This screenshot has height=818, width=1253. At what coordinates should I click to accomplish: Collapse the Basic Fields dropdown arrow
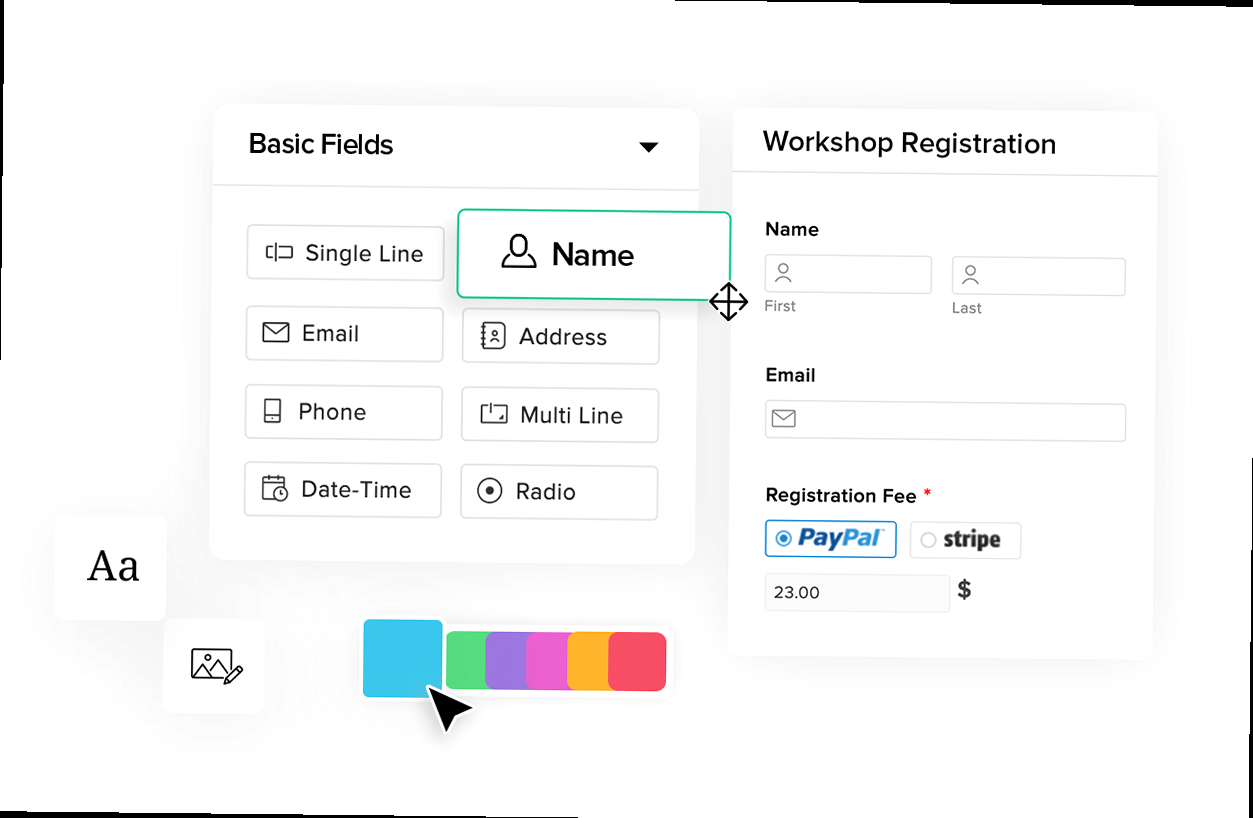click(648, 147)
